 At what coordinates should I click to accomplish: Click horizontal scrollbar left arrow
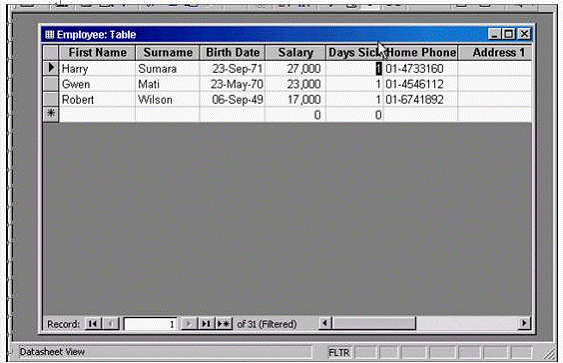(325, 324)
